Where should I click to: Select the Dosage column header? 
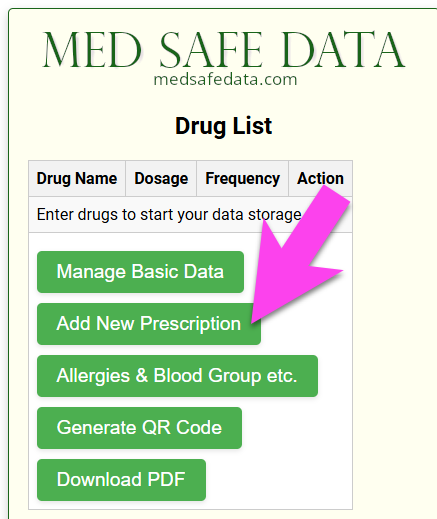pos(161,178)
